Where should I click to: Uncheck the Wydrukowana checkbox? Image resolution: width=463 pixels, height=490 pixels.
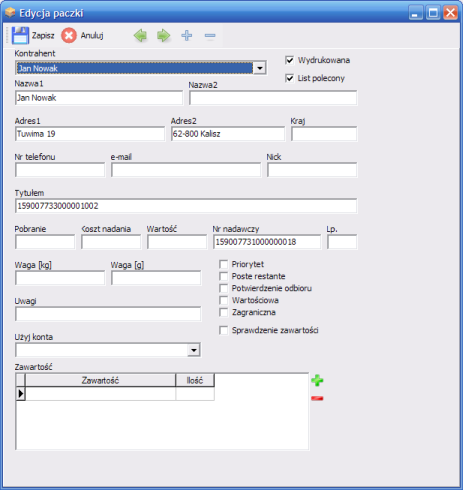[x=290, y=60]
